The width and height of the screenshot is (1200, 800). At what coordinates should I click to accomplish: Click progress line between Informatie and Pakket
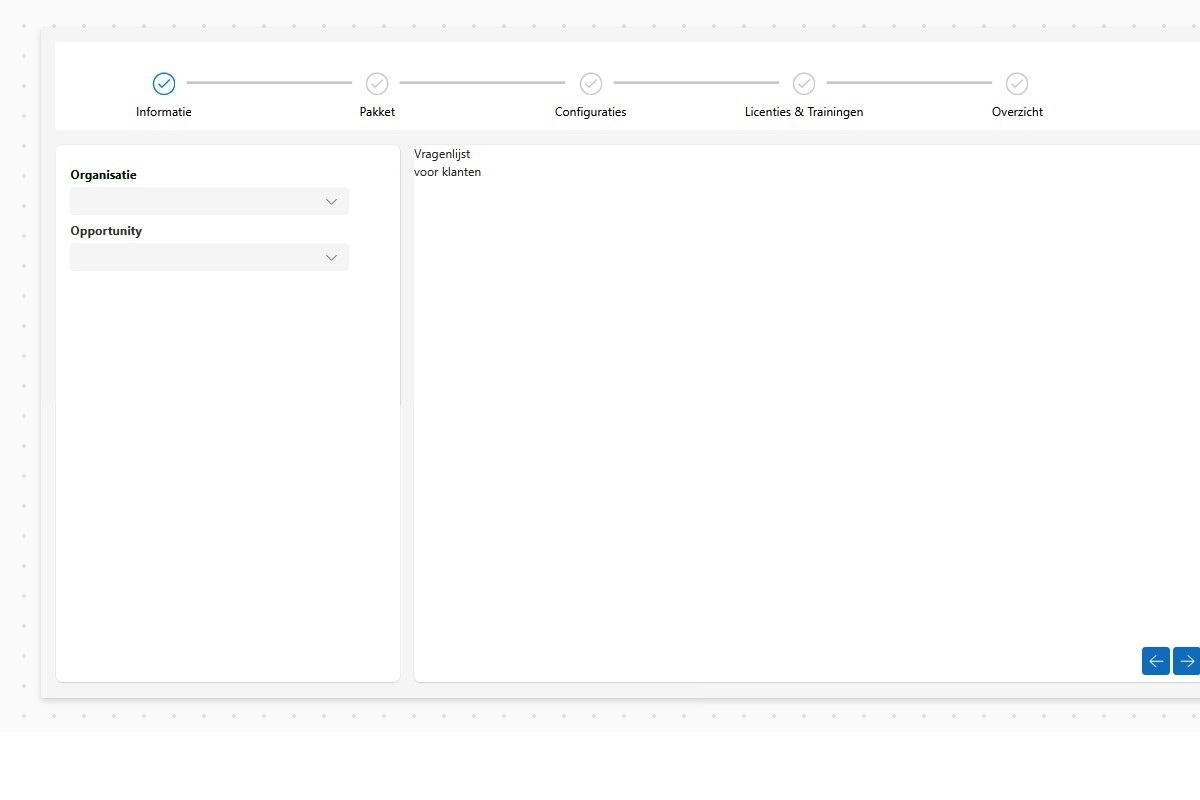point(269,83)
